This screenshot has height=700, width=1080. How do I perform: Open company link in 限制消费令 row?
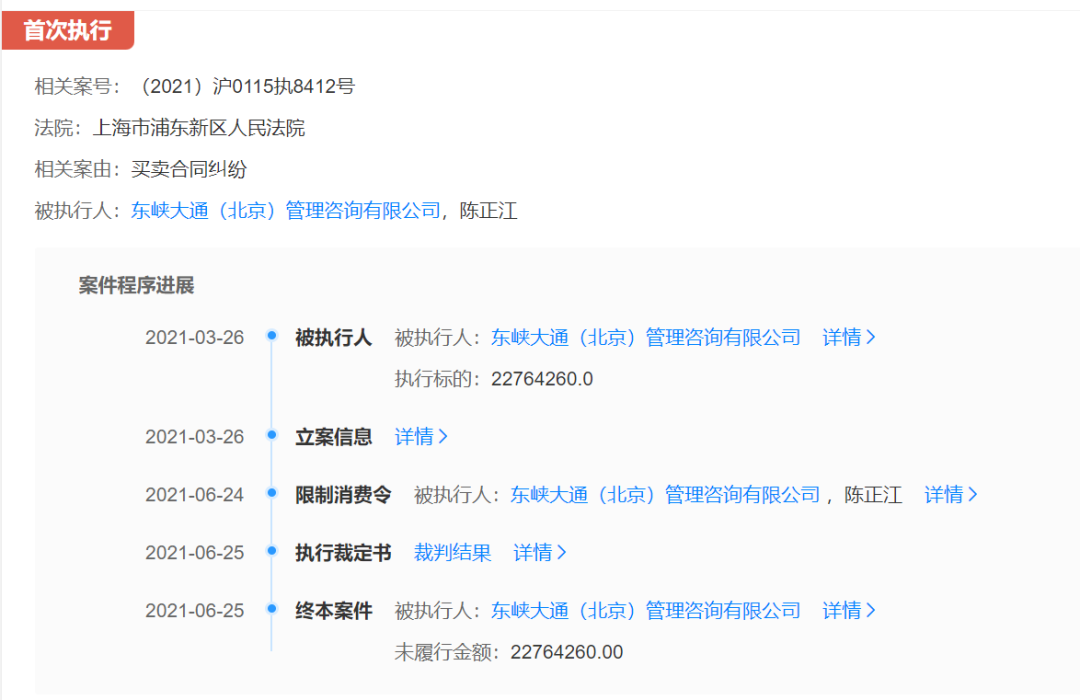click(x=665, y=494)
